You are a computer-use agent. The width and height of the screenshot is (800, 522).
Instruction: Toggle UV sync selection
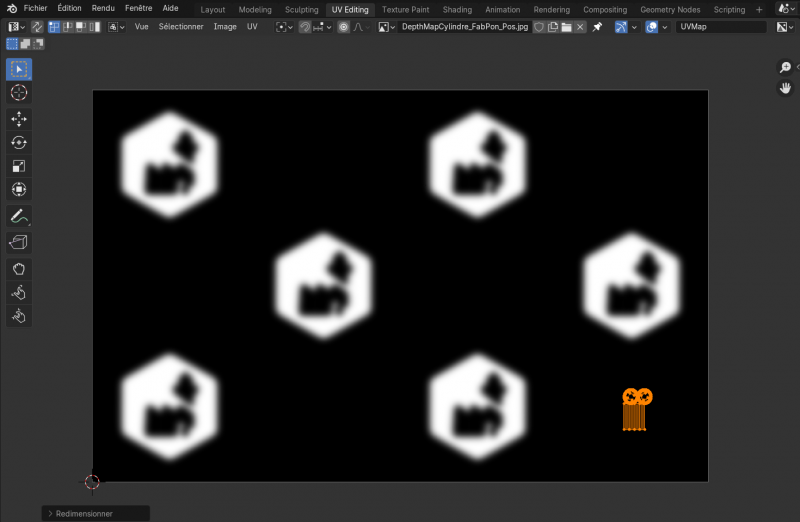tap(37, 27)
